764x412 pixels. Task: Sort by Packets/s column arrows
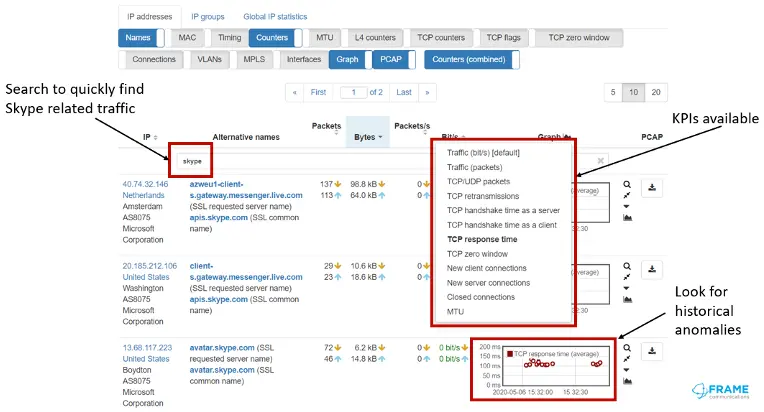tap(425, 132)
